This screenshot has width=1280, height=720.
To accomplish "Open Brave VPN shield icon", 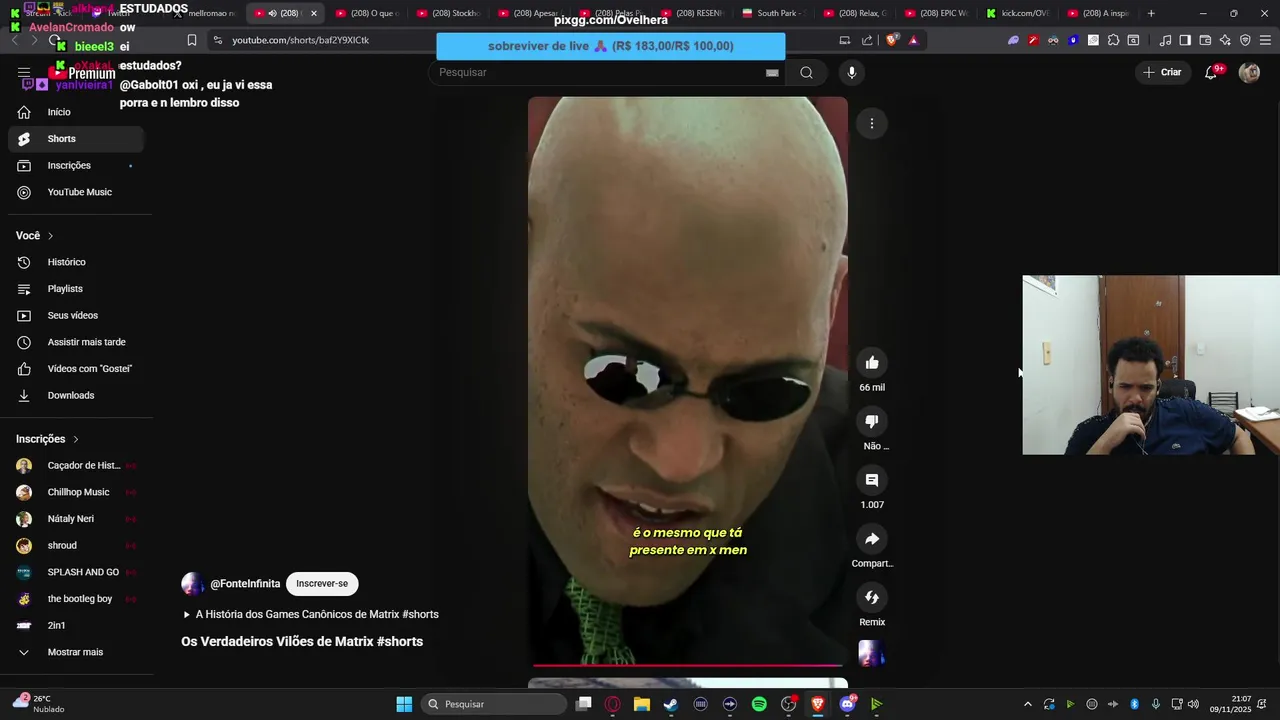I will (1245, 40).
